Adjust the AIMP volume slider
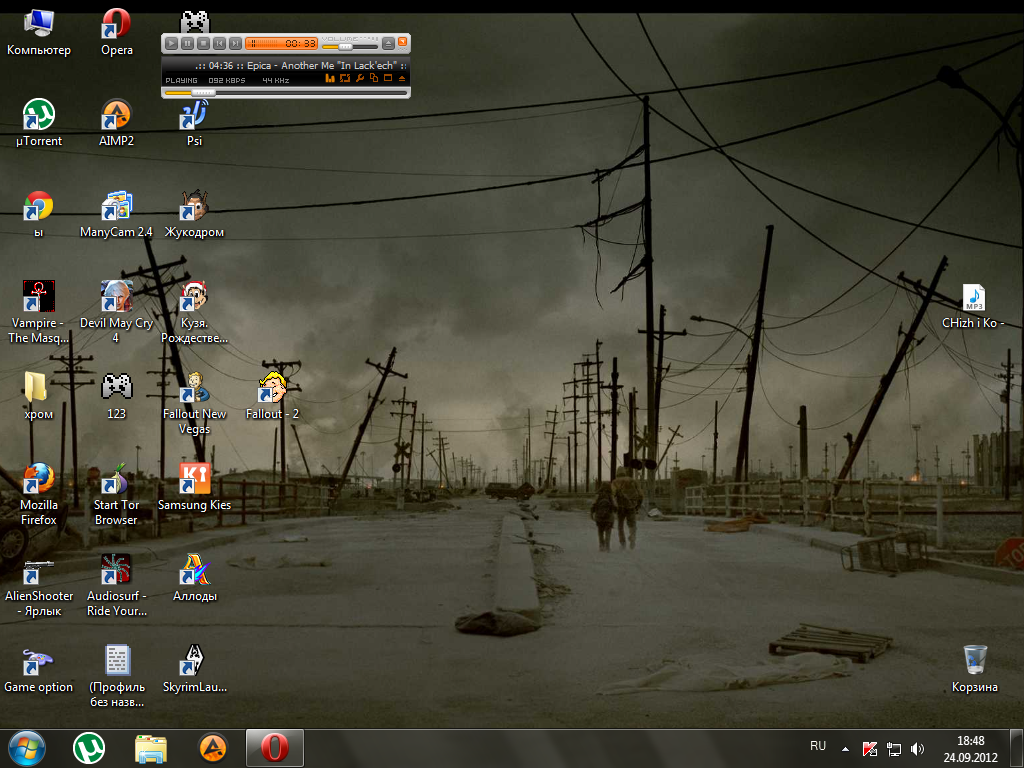 [349, 47]
